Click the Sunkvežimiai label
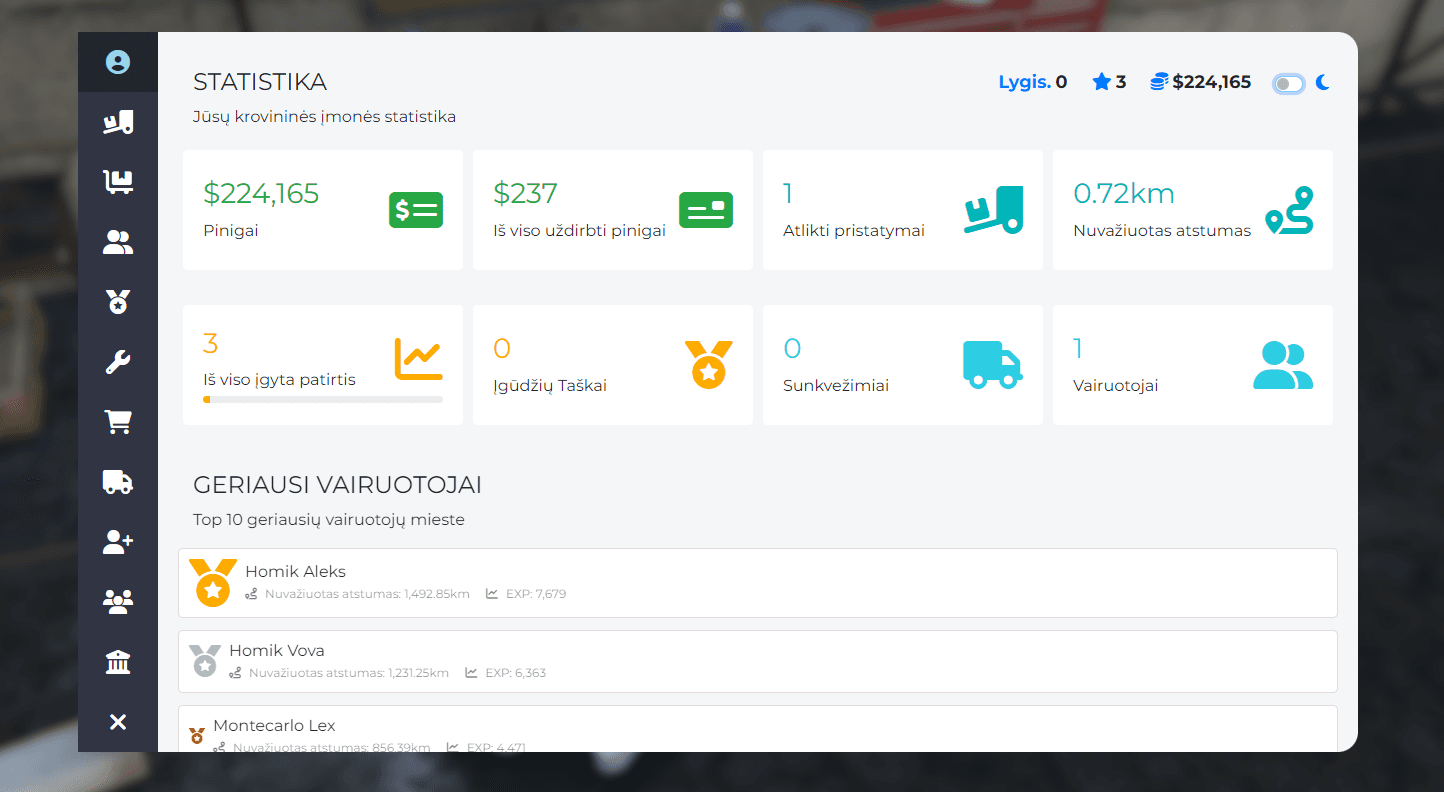Viewport: 1444px width, 792px height. click(837, 386)
